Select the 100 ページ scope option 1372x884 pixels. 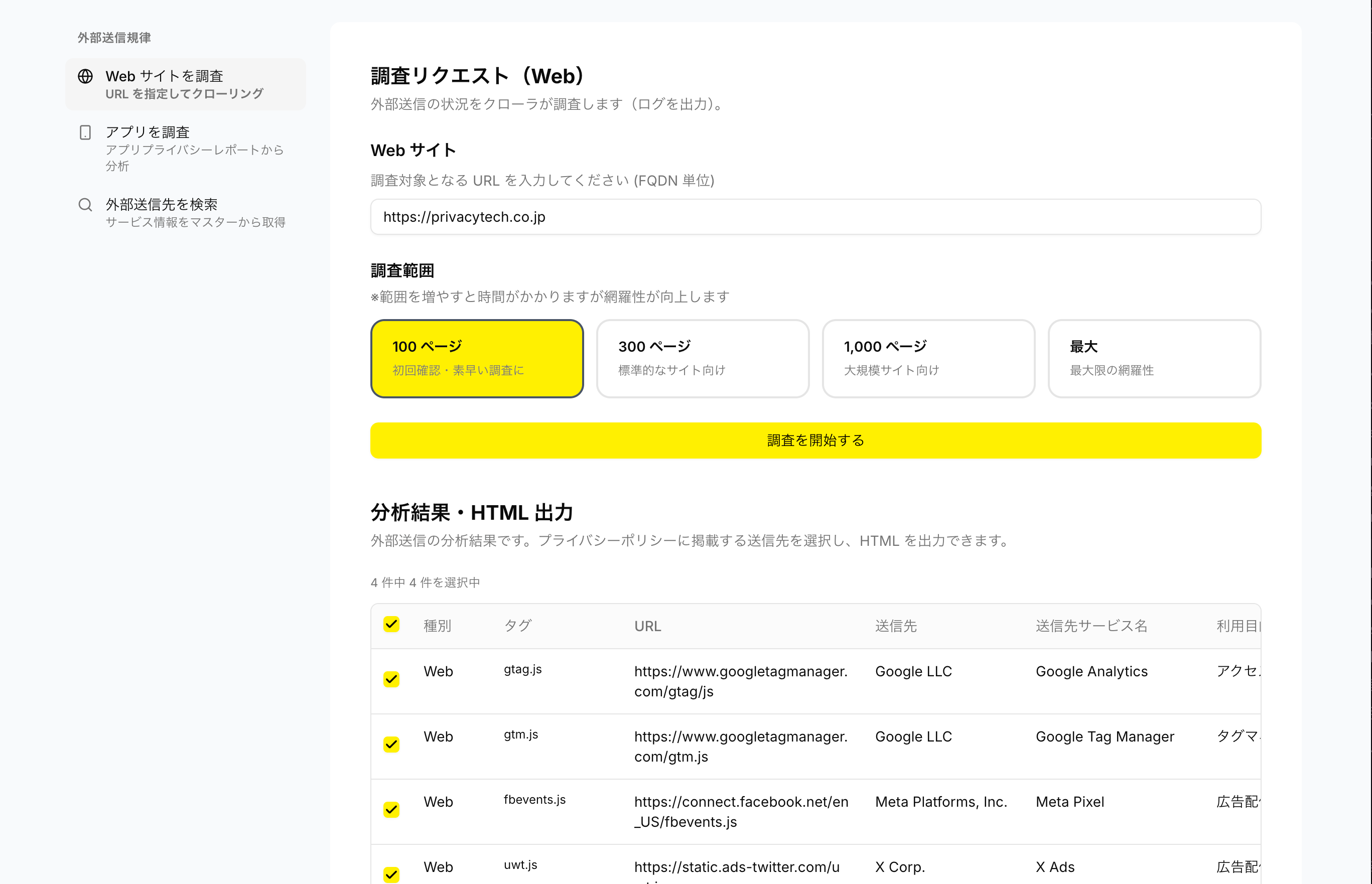tap(477, 359)
